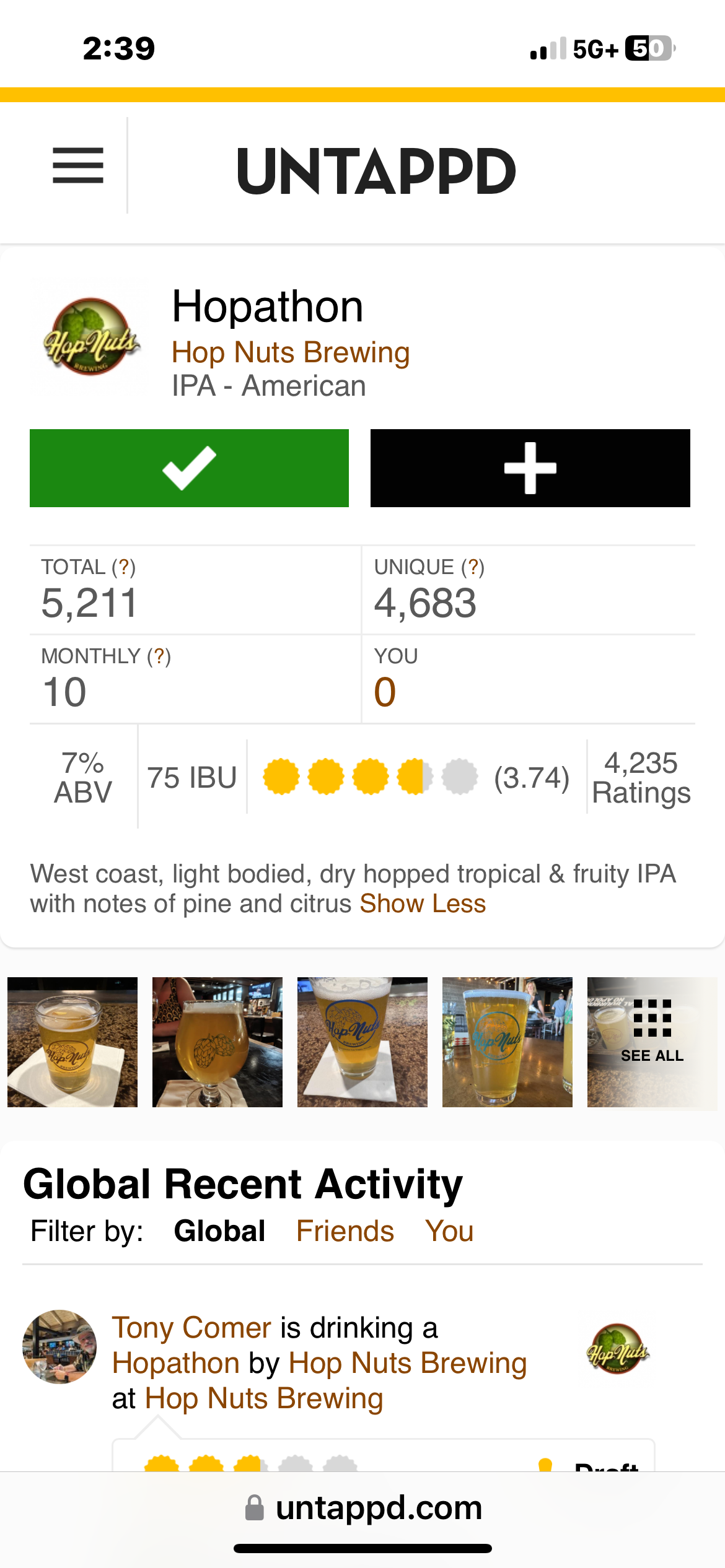Click the MONTHLY question mark help
The width and height of the screenshot is (725, 1568).
click(x=159, y=656)
